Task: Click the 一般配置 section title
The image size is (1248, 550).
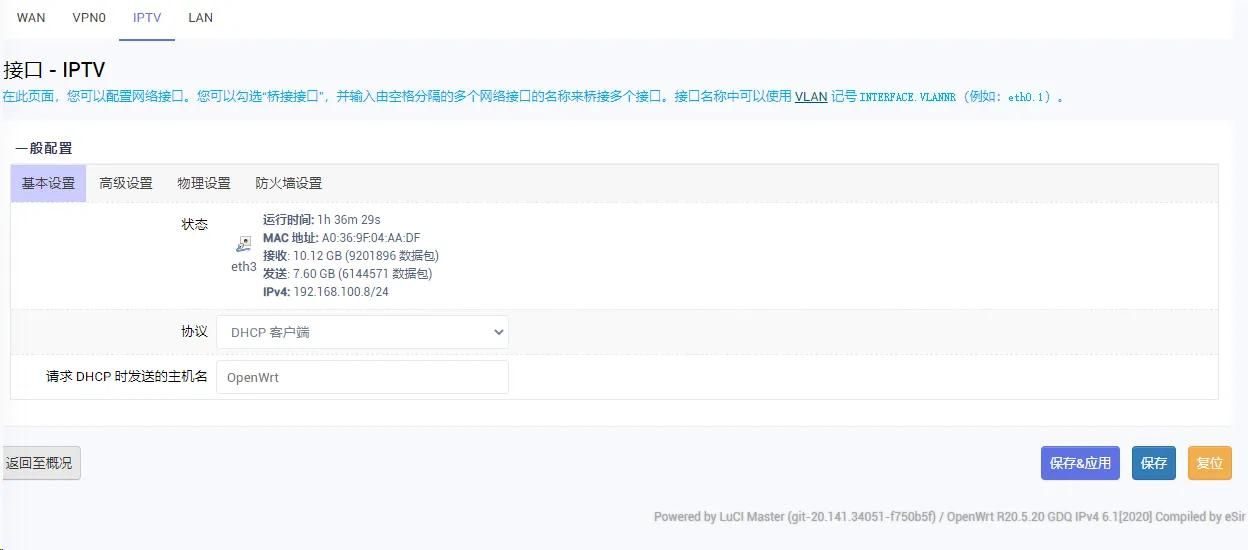Action: (43, 148)
